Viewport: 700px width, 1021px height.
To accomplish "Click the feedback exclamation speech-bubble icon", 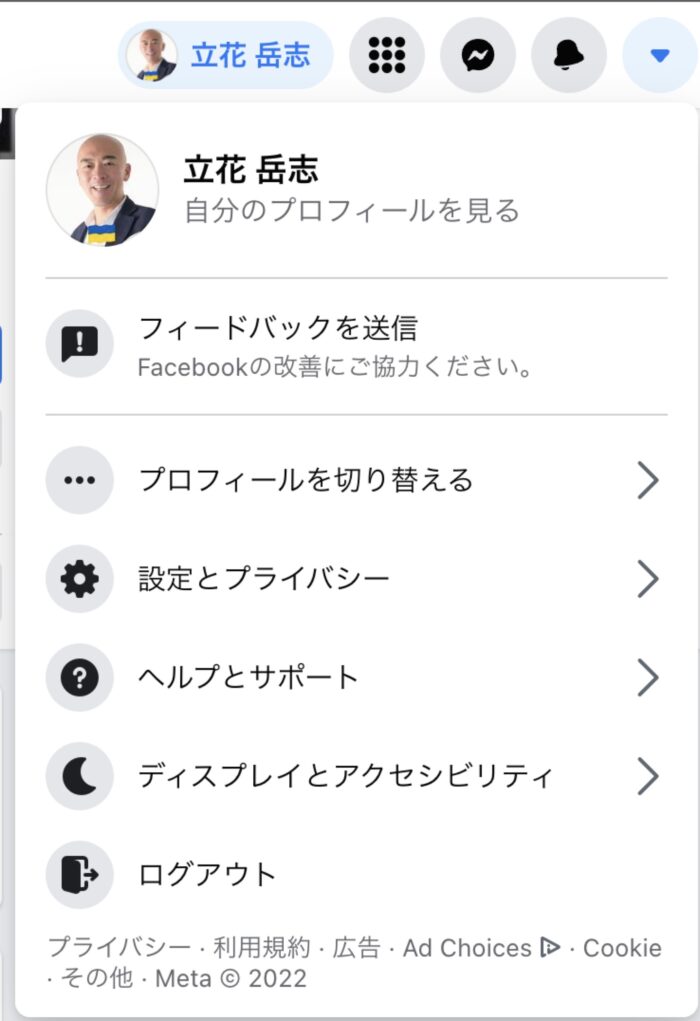I will coord(79,344).
